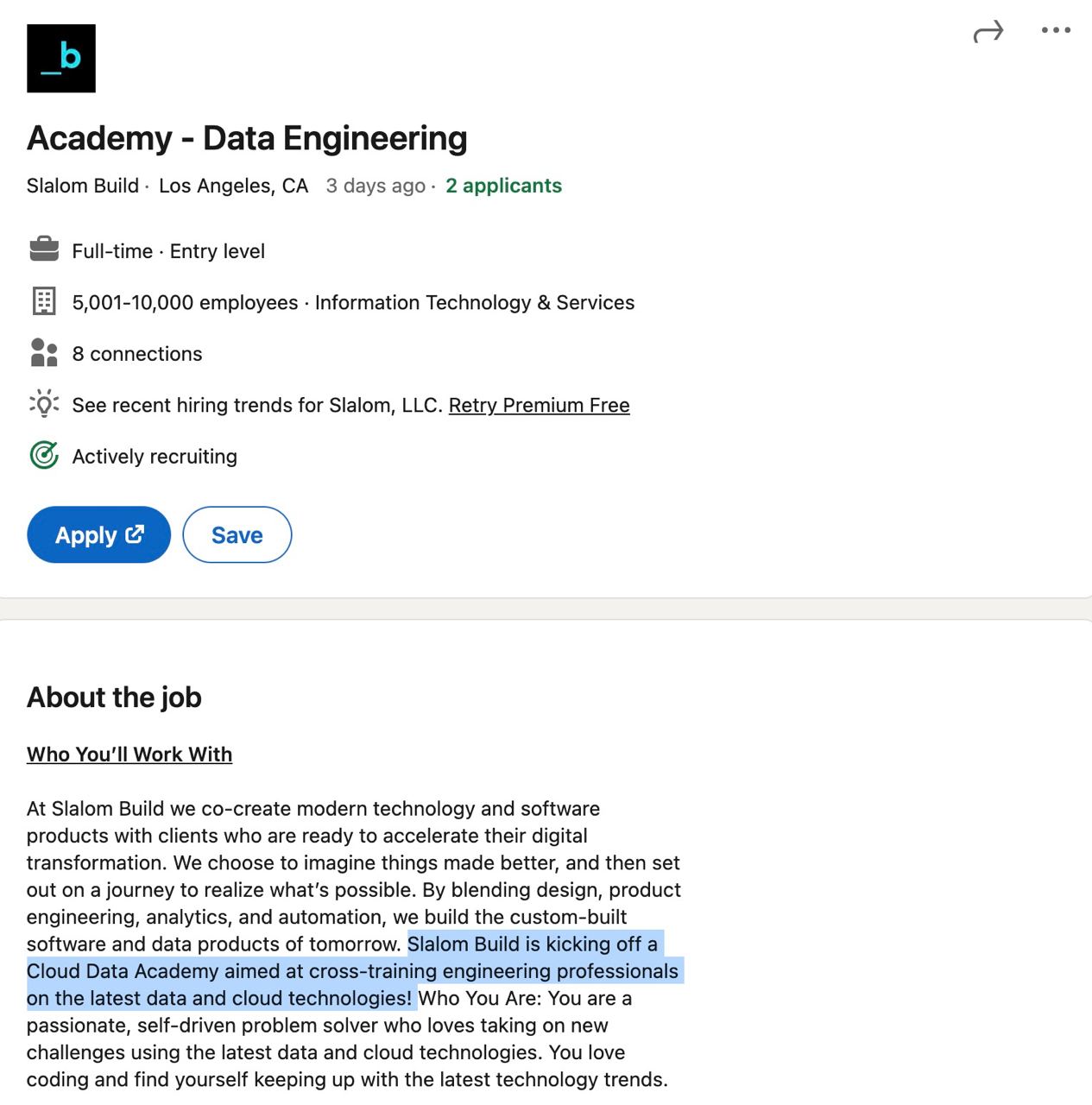Image resolution: width=1092 pixels, height=1105 pixels.
Task: Click the Actively recruiting label
Action: (x=155, y=457)
